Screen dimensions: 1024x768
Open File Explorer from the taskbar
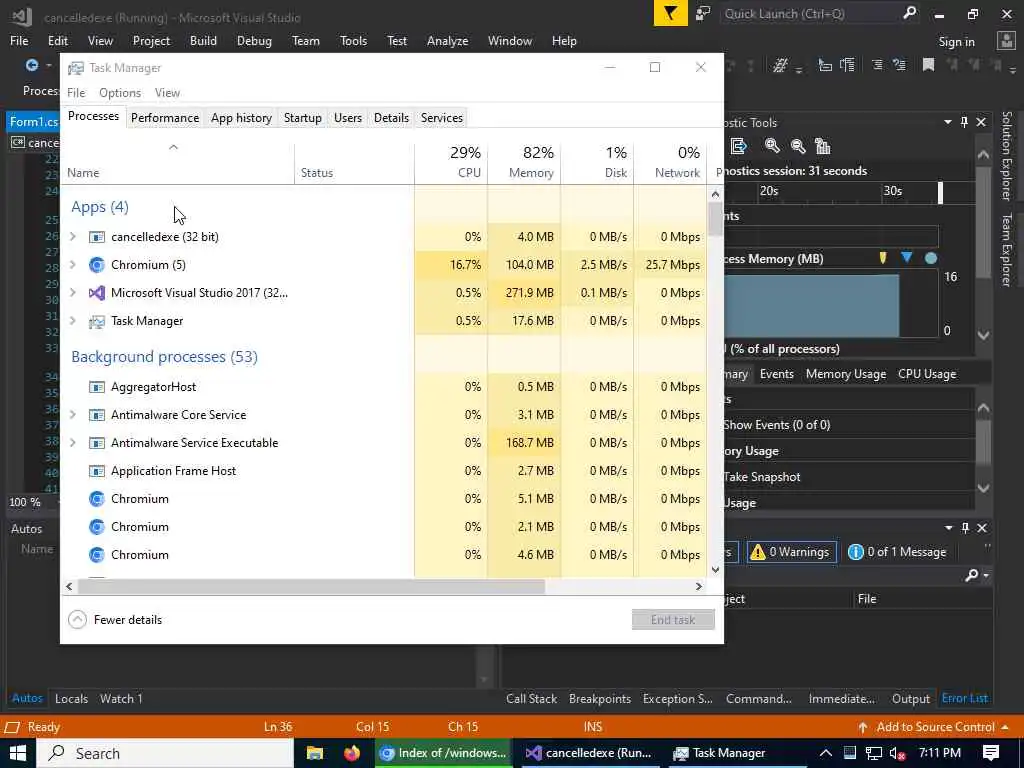(x=315, y=753)
